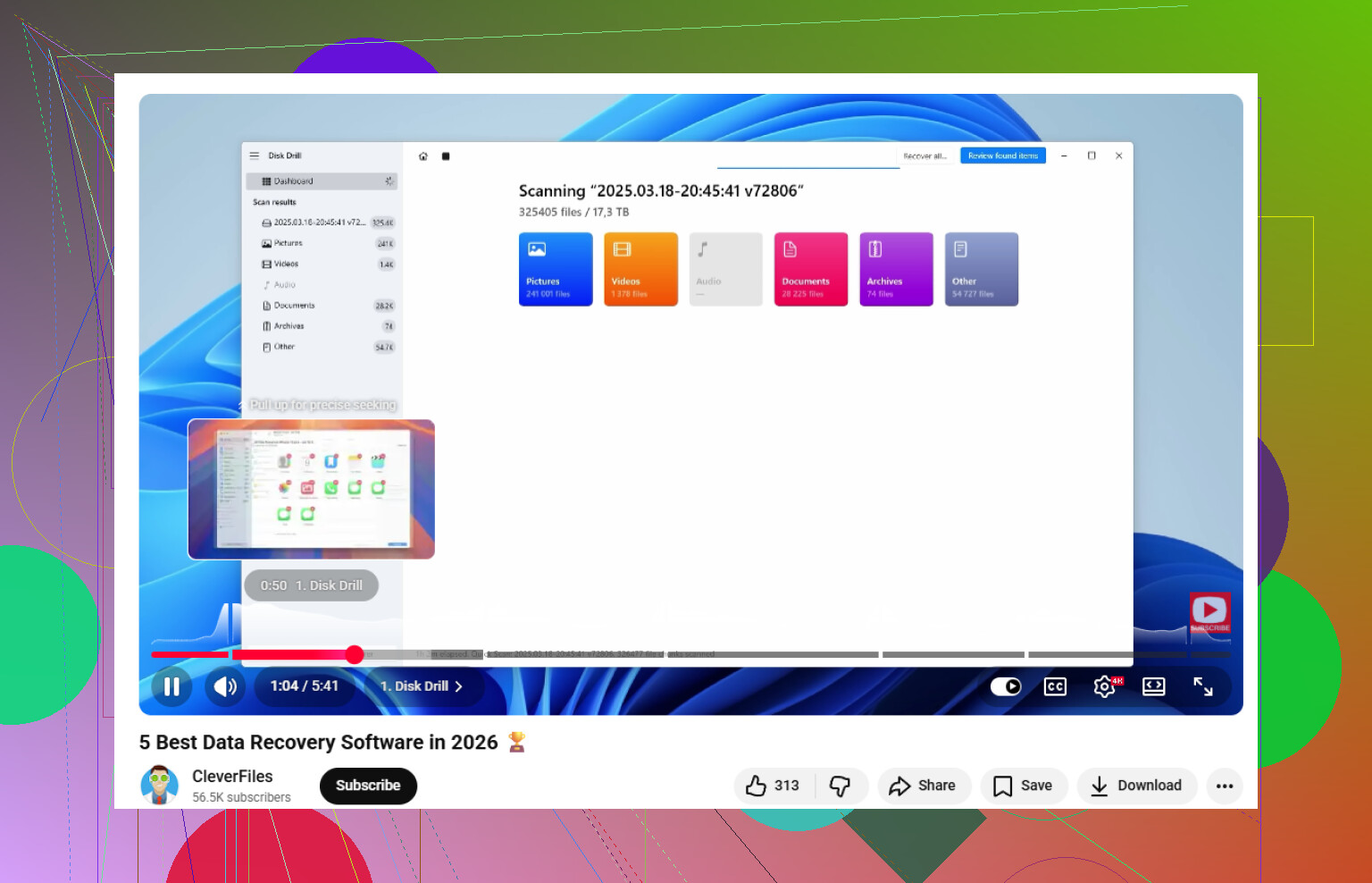Viewport: 1372px width, 883px height.
Task: Open the Other category tile
Action: (982, 269)
